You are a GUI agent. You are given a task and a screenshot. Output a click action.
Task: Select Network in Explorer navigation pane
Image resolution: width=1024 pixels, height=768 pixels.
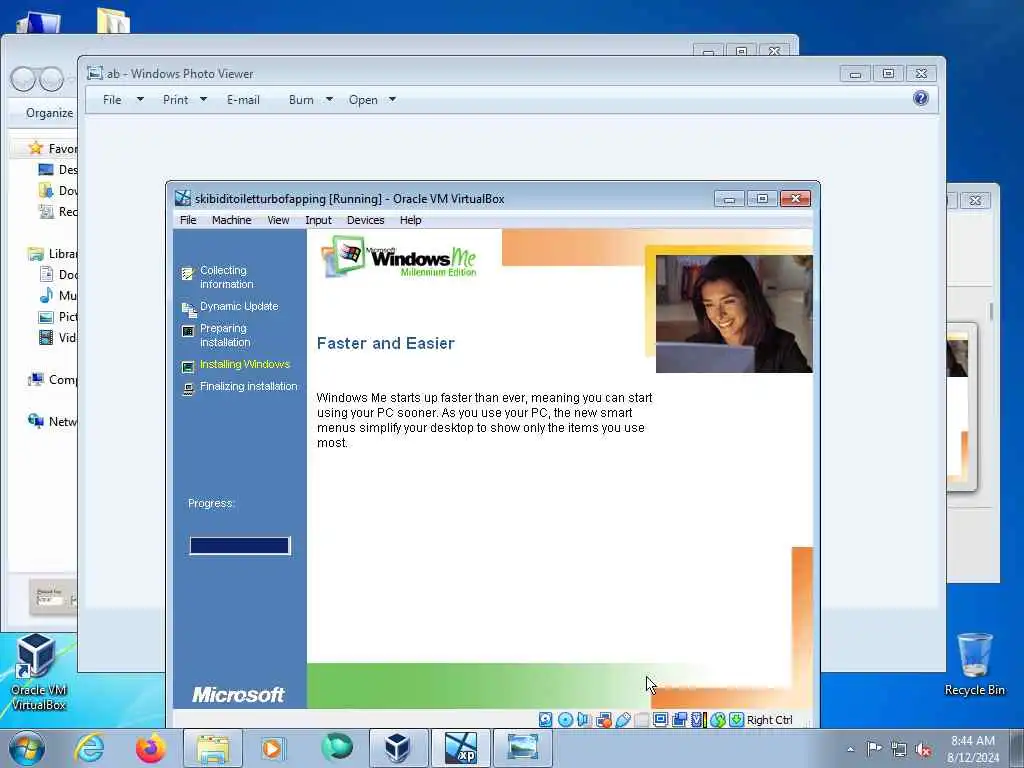(x=54, y=421)
